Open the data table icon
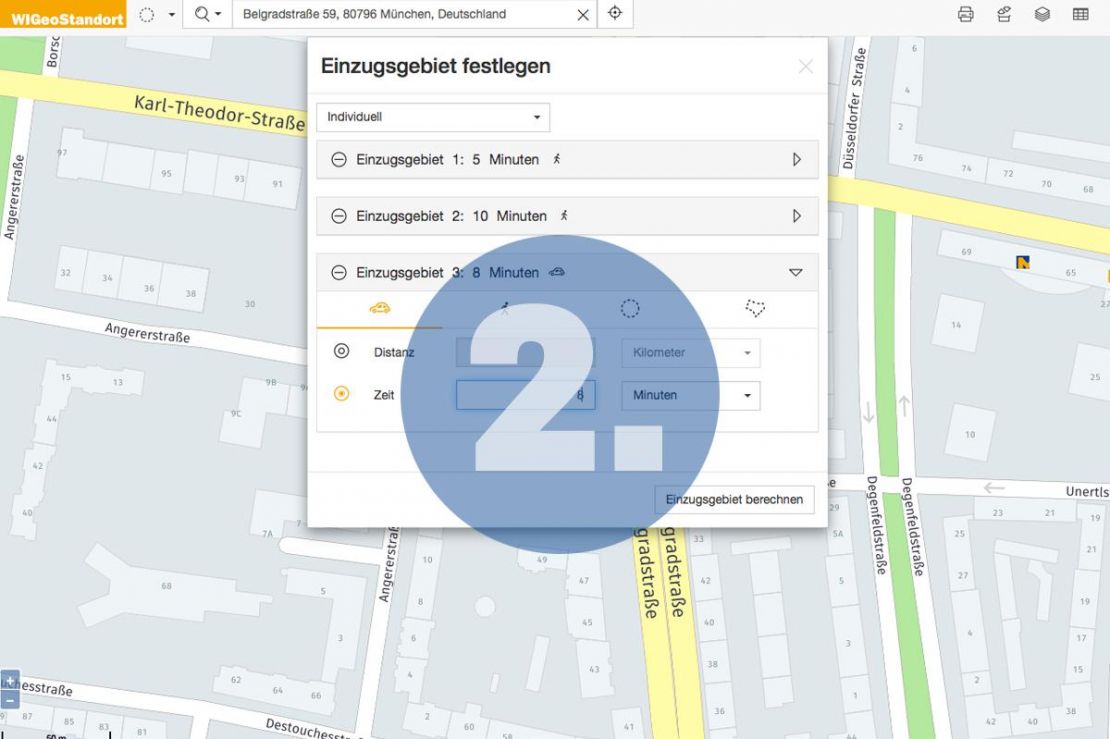This screenshot has height=739, width=1110. pyautogui.click(x=1080, y=14)
